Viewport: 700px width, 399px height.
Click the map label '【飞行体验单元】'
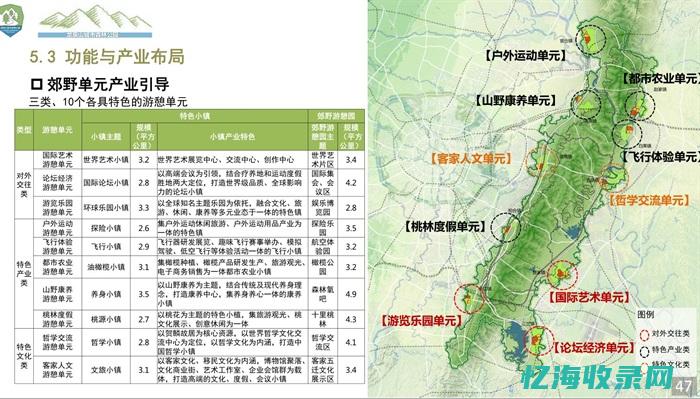click(x=661, y=157)
